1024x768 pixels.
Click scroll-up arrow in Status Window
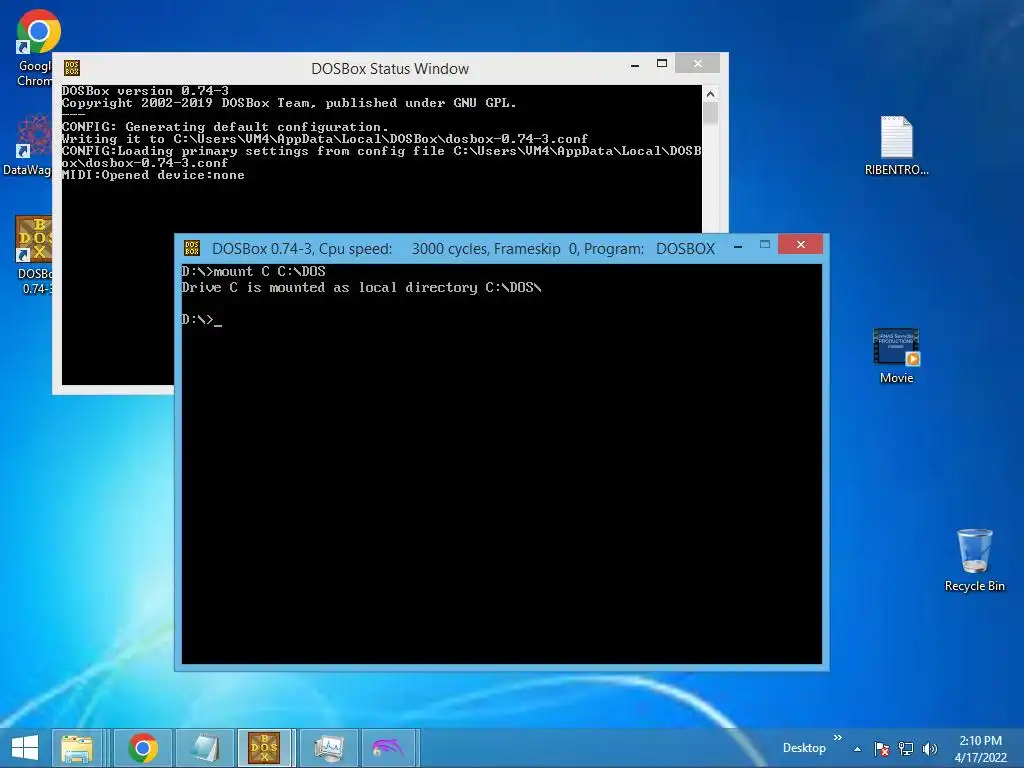[x=711, y=94]
